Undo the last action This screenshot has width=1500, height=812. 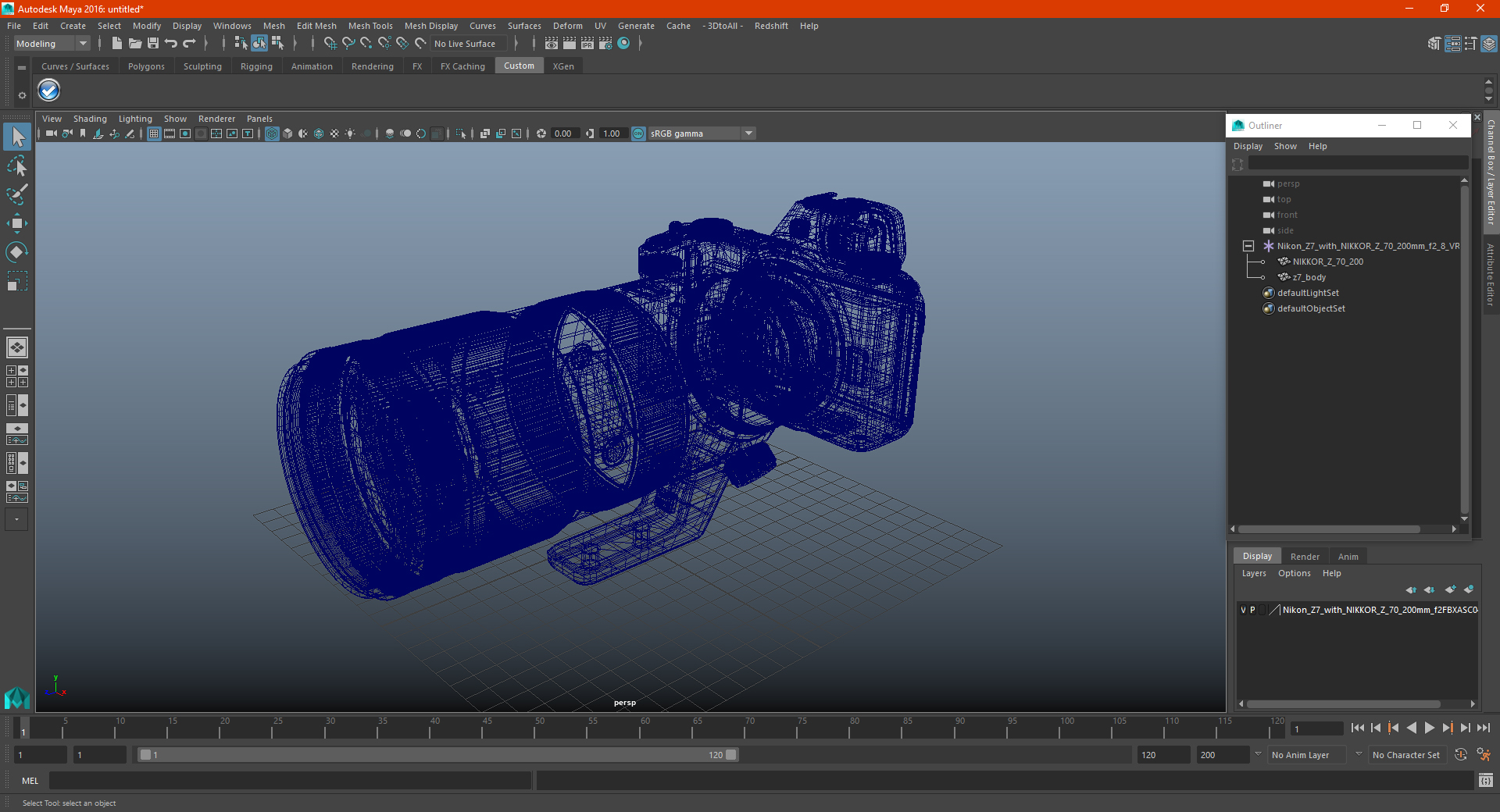[171, 44]
